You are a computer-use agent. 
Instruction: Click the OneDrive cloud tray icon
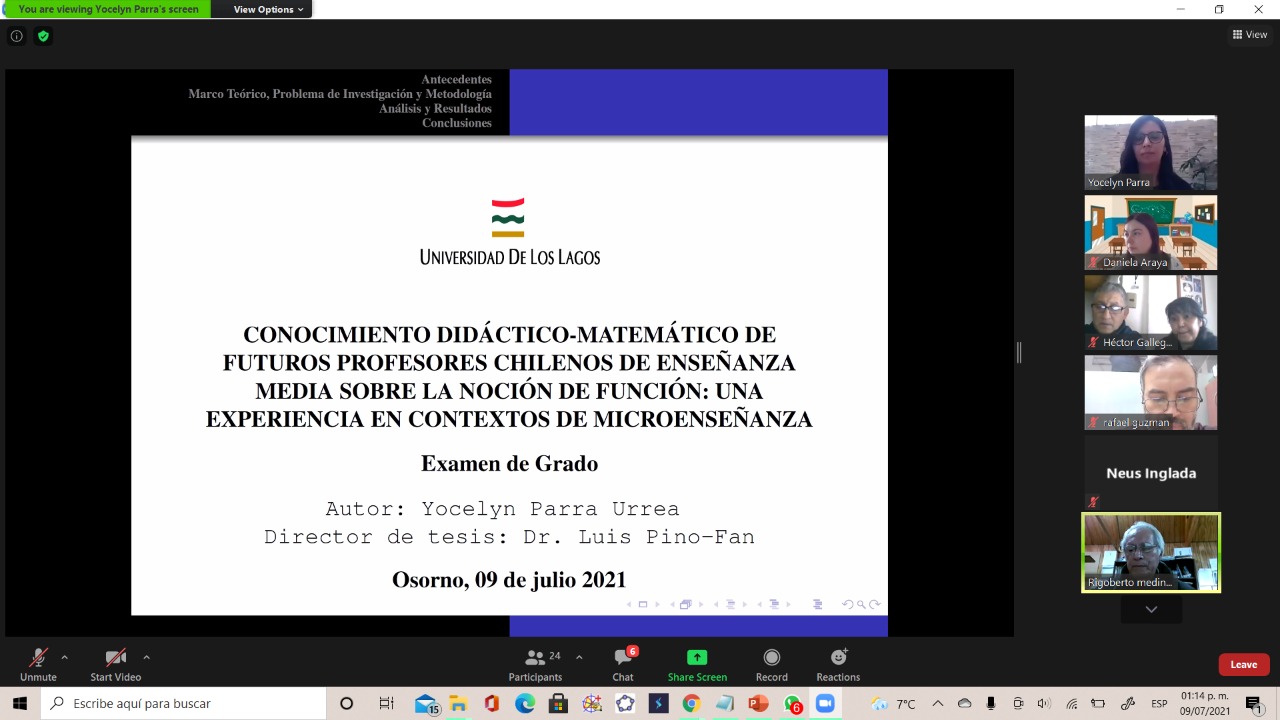point(964,704)
